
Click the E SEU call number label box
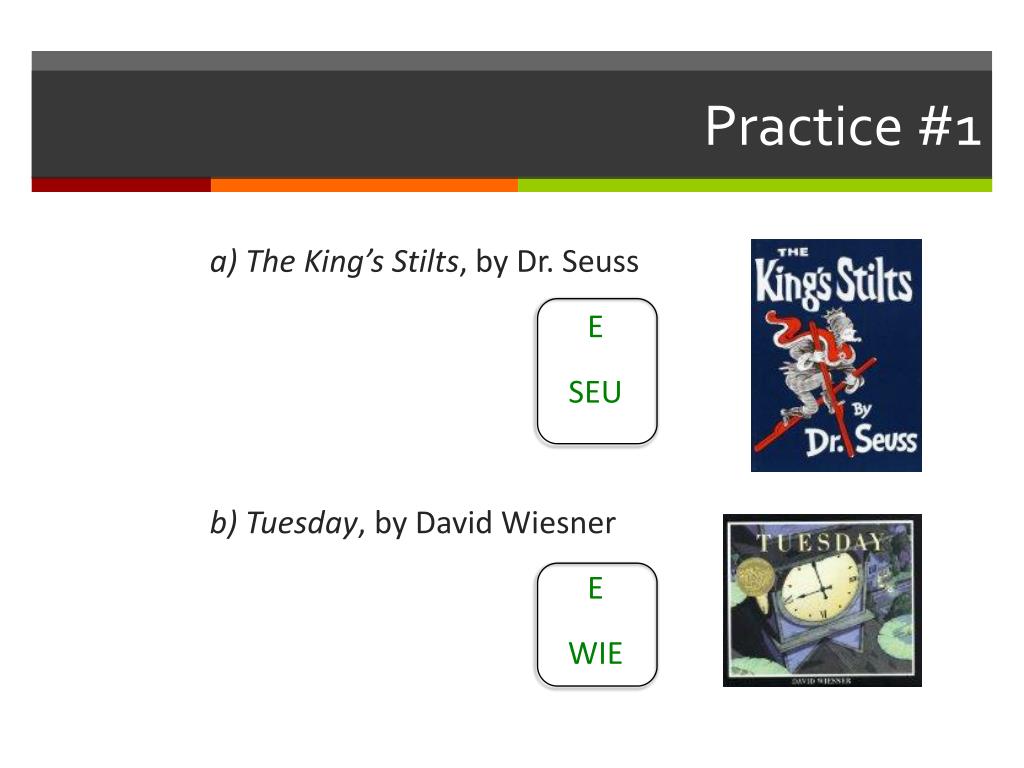click(597, 371)
